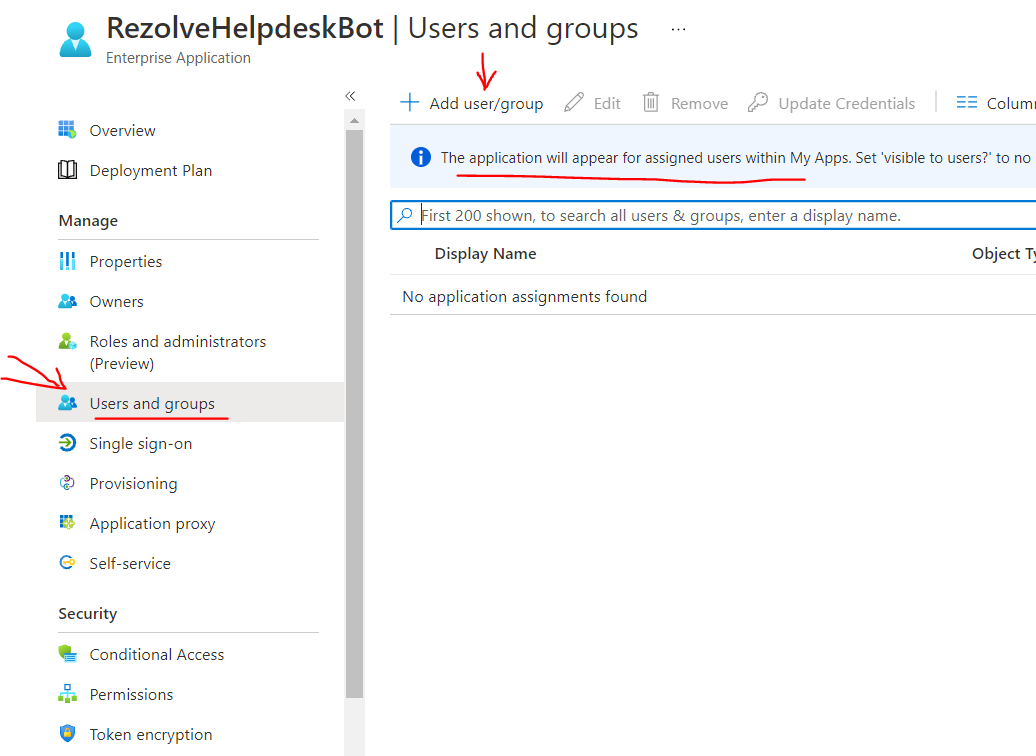Open the Owners section
Image resolution: width=1036 pixels, height=756 pixels.
point(116,302)
